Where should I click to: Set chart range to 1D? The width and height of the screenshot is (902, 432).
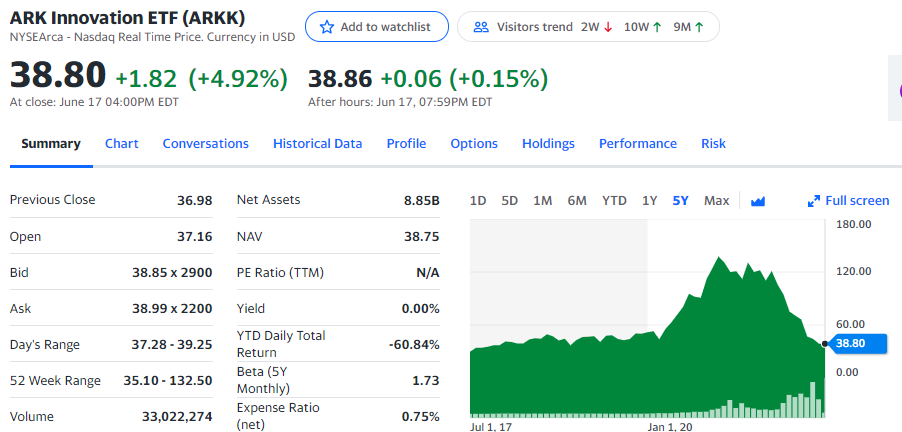478,201
